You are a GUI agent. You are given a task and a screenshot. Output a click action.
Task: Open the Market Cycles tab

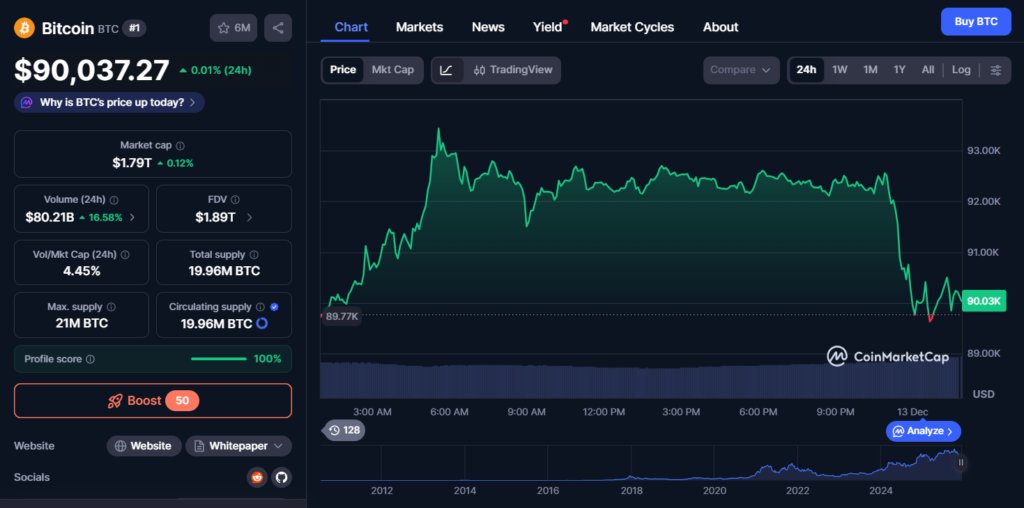(632, 27)
